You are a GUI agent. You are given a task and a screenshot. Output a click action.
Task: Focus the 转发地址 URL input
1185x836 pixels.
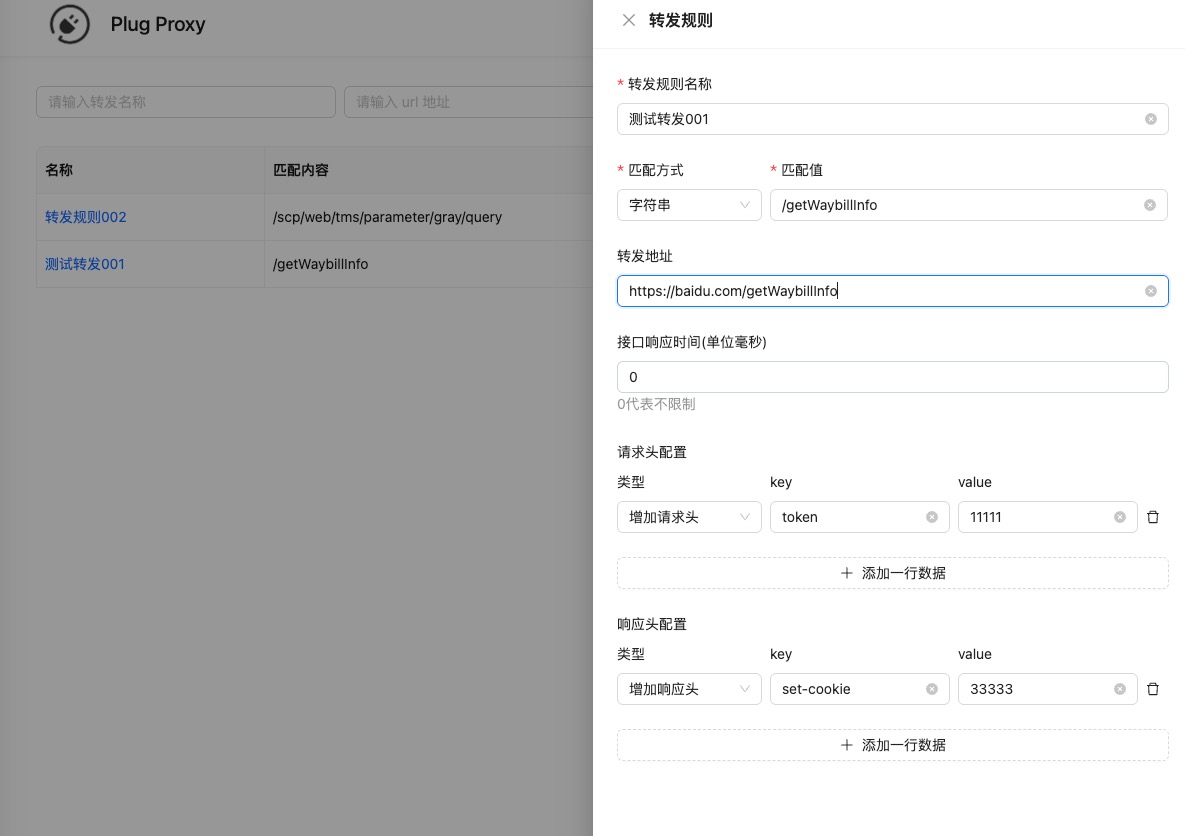893,291
